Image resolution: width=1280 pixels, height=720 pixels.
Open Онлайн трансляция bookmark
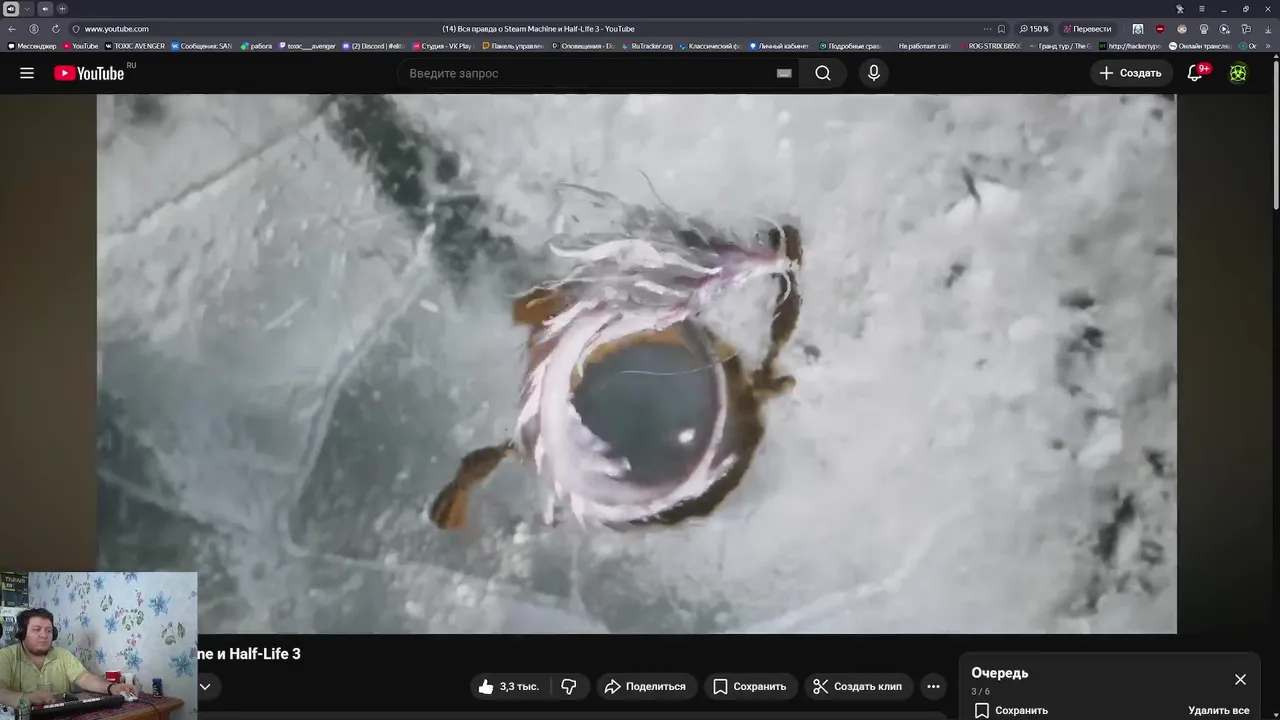(1199, 46)
